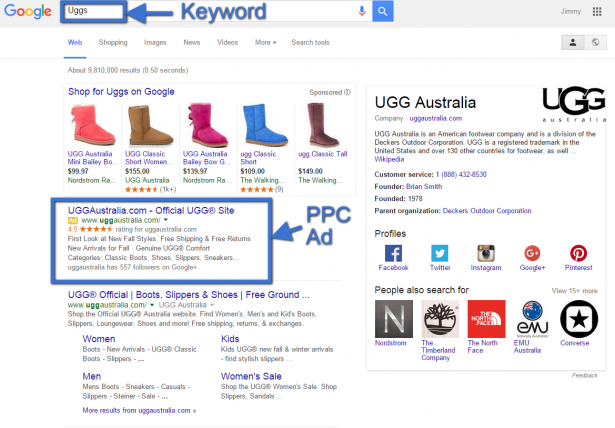Expand ad URL dropdown arrow
Screen dimensions: 615x428
[166, 220]
